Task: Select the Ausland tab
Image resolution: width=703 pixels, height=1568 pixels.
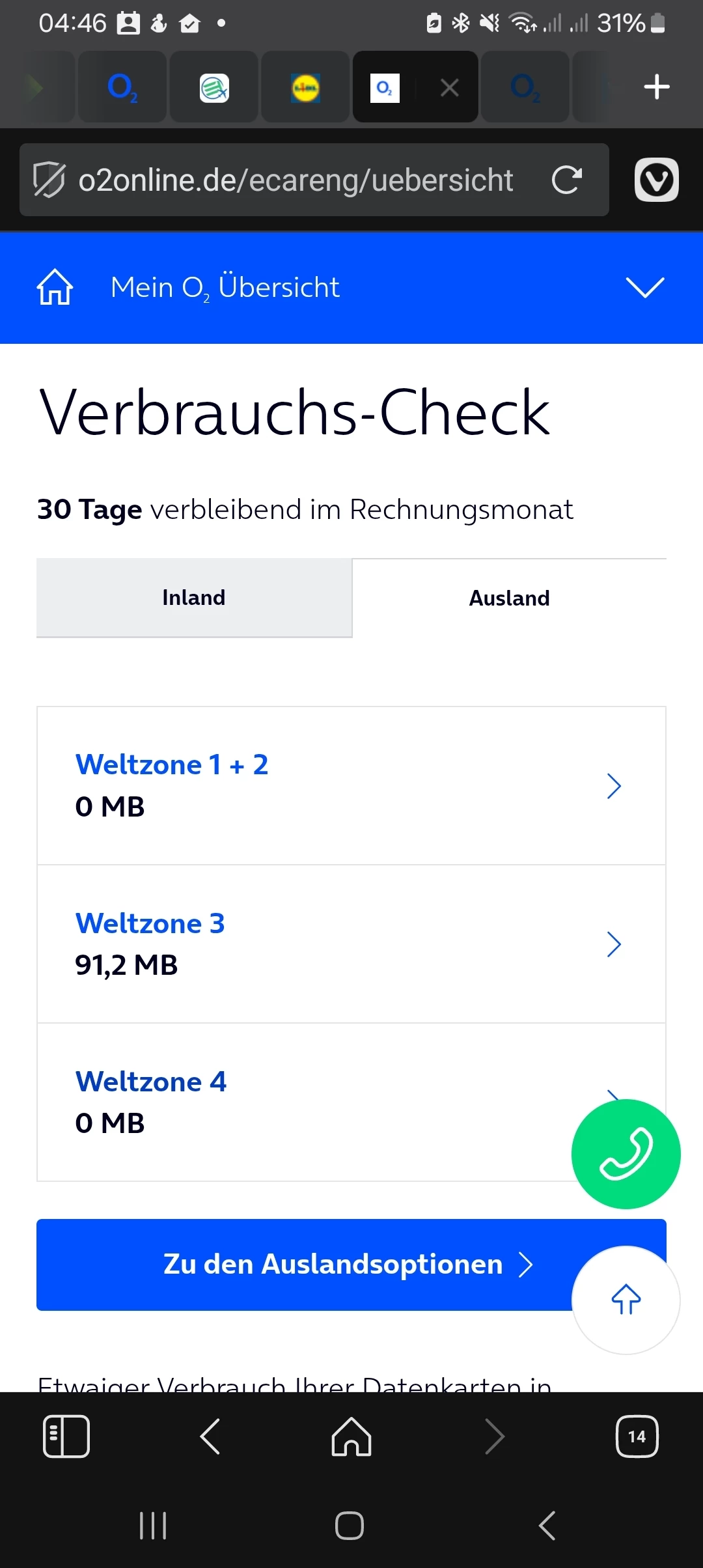Action: 509,598
